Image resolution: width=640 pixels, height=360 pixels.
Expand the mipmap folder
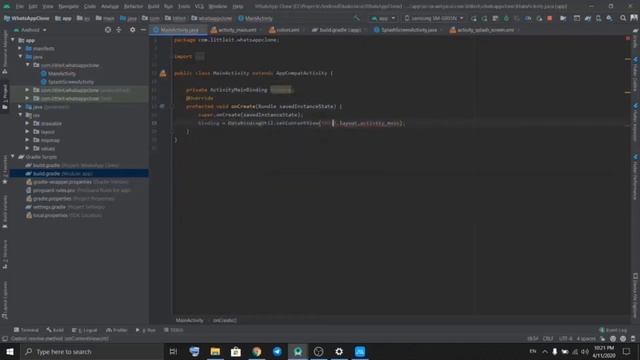pyautogui.click(x=27, y=140)
